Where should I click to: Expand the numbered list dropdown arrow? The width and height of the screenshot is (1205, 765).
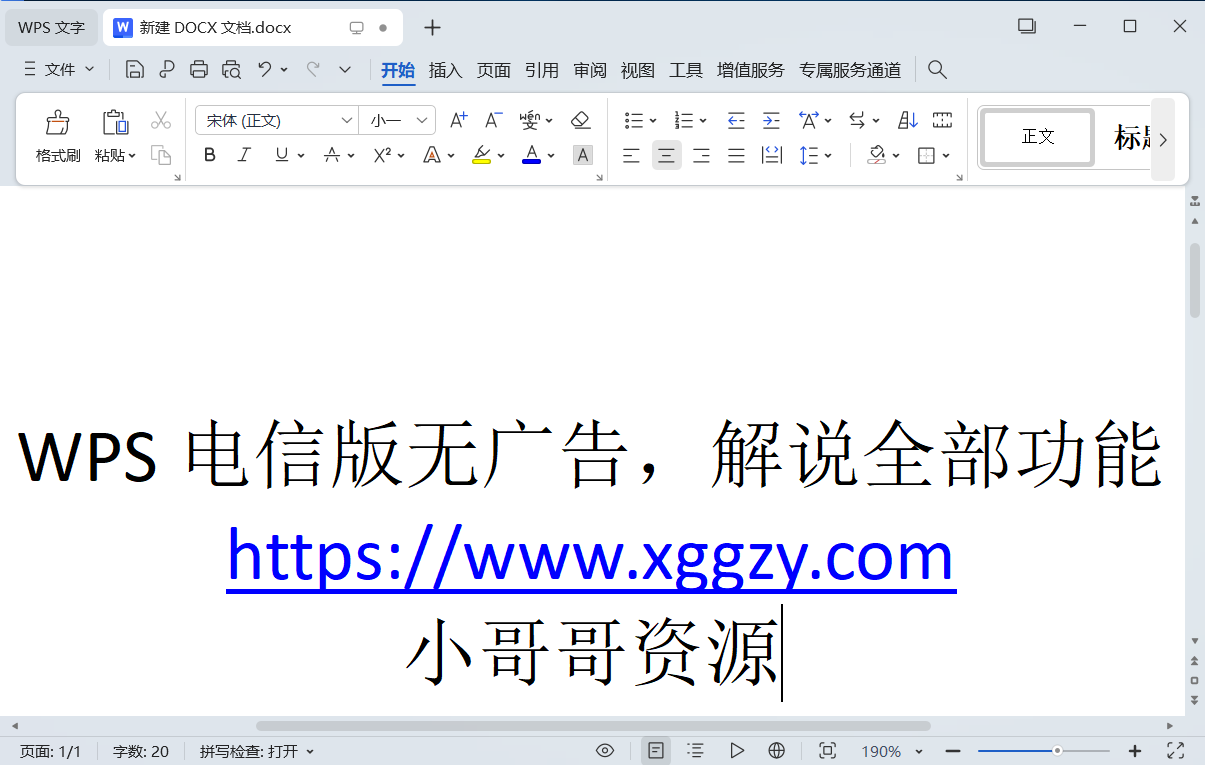click(x=703, y=122)
